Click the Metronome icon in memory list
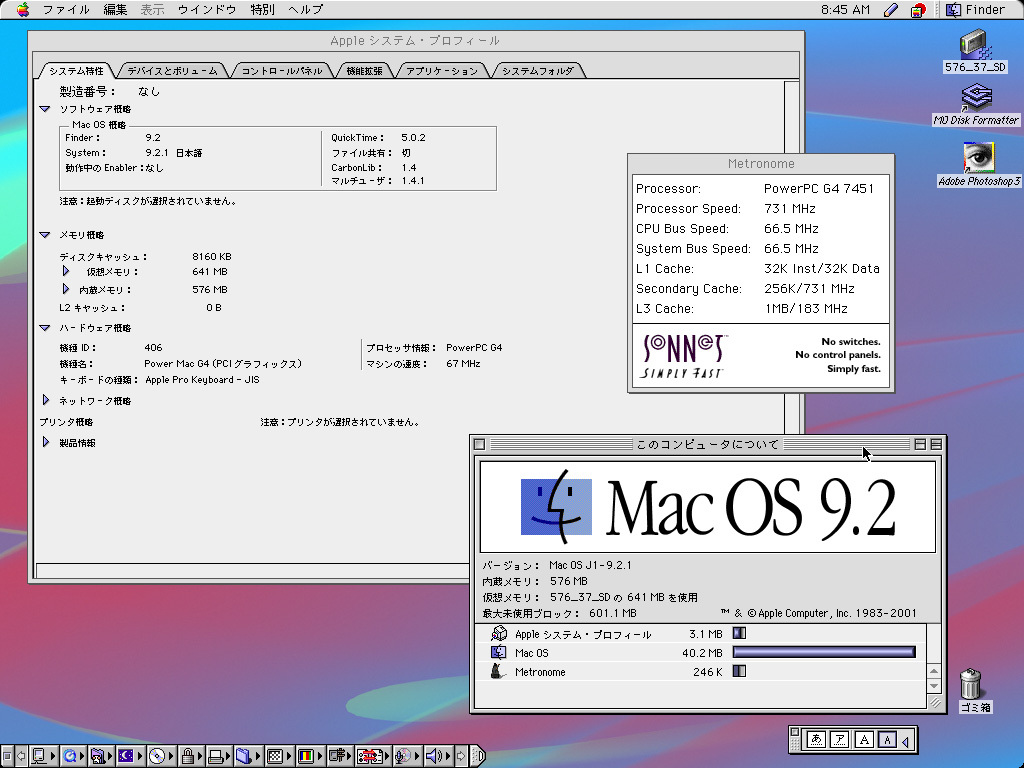Image resolution: width=1024 pixels, height=768 pixels. tap(498, 671)
